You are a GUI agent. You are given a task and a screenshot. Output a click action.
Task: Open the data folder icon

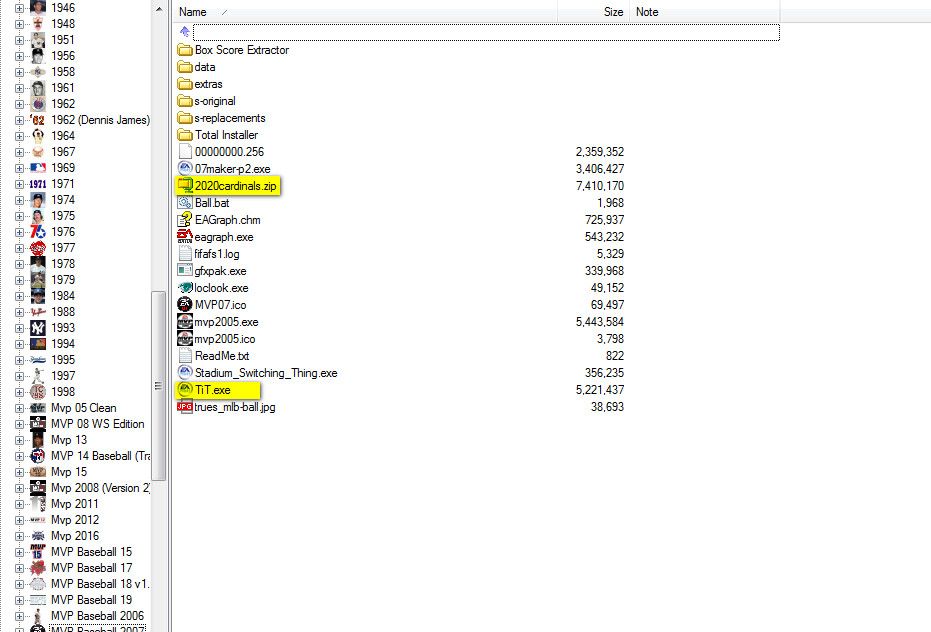click(185, 67)
